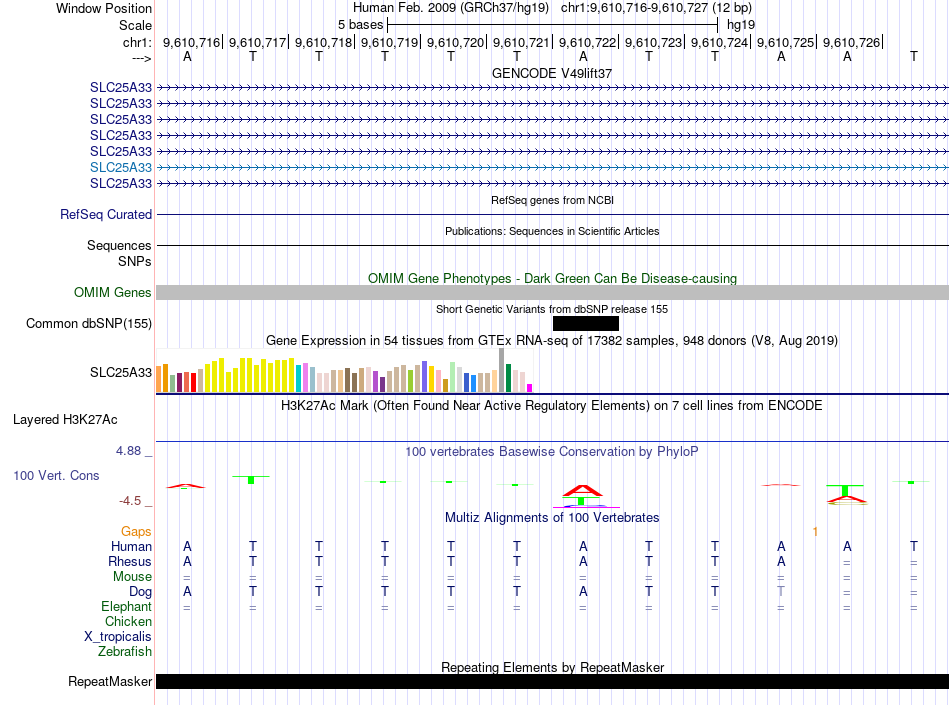Click the Human species label
950x705 pixels.
pos(131,546)
